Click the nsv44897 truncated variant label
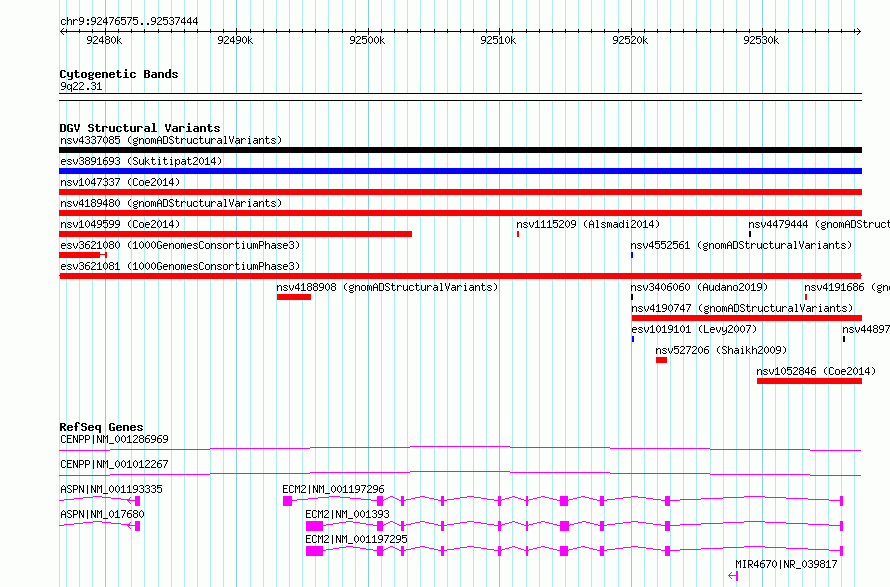 click(x=866, y=329)
